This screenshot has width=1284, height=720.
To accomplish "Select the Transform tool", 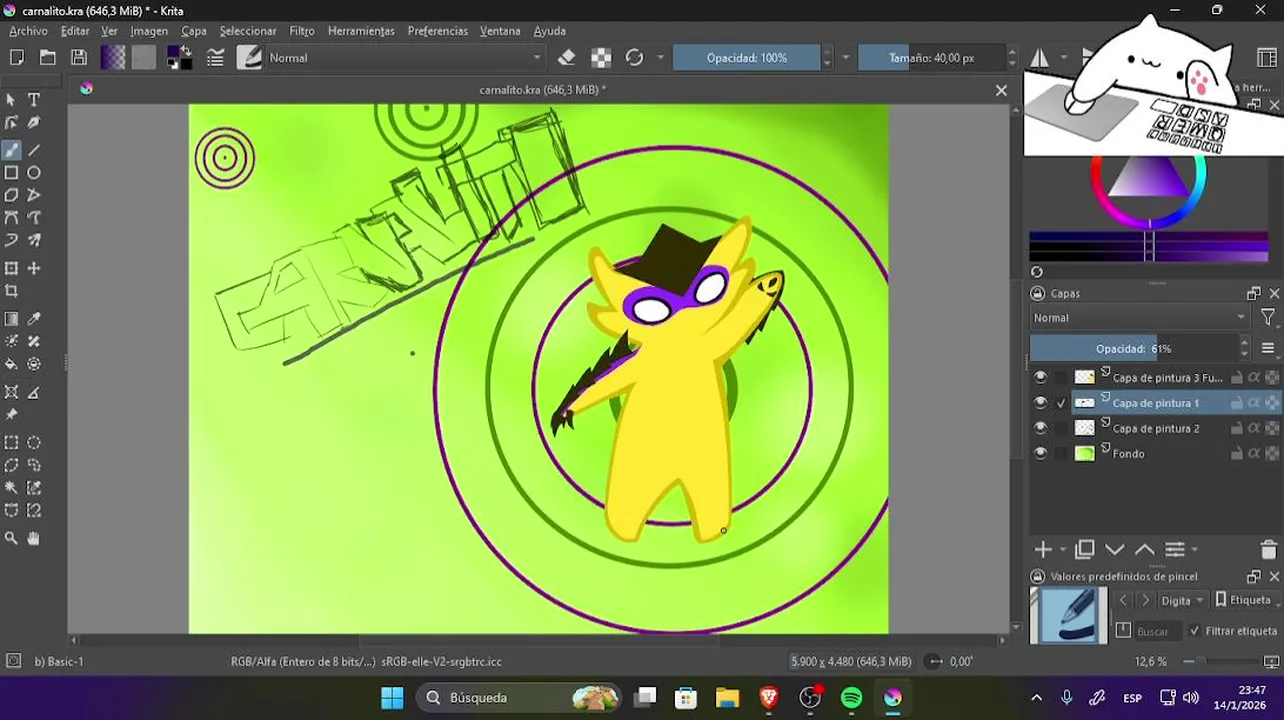I will (x=11, y=268).
